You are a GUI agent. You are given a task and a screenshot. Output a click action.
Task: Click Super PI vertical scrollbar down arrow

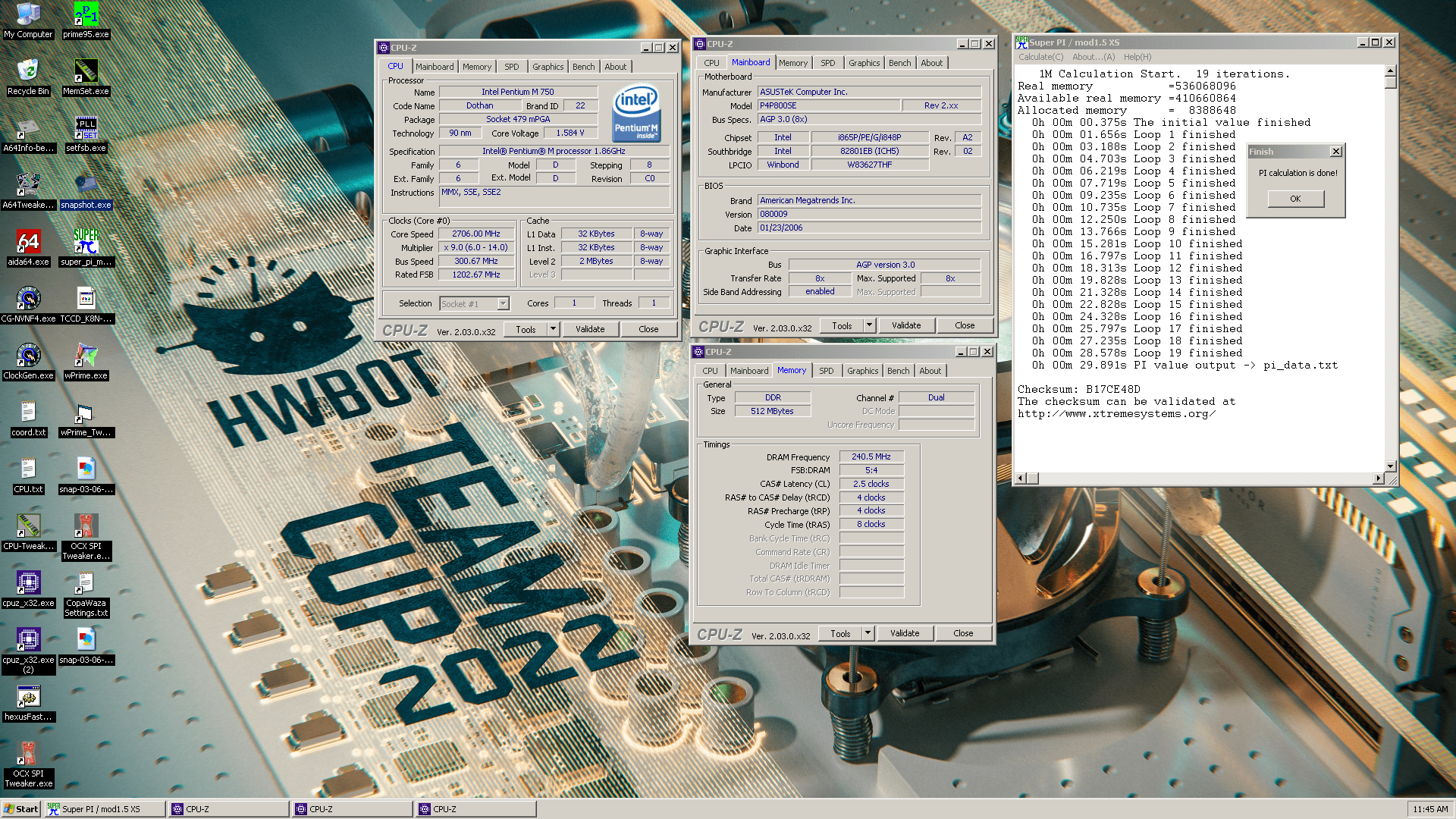(1390, 466)
